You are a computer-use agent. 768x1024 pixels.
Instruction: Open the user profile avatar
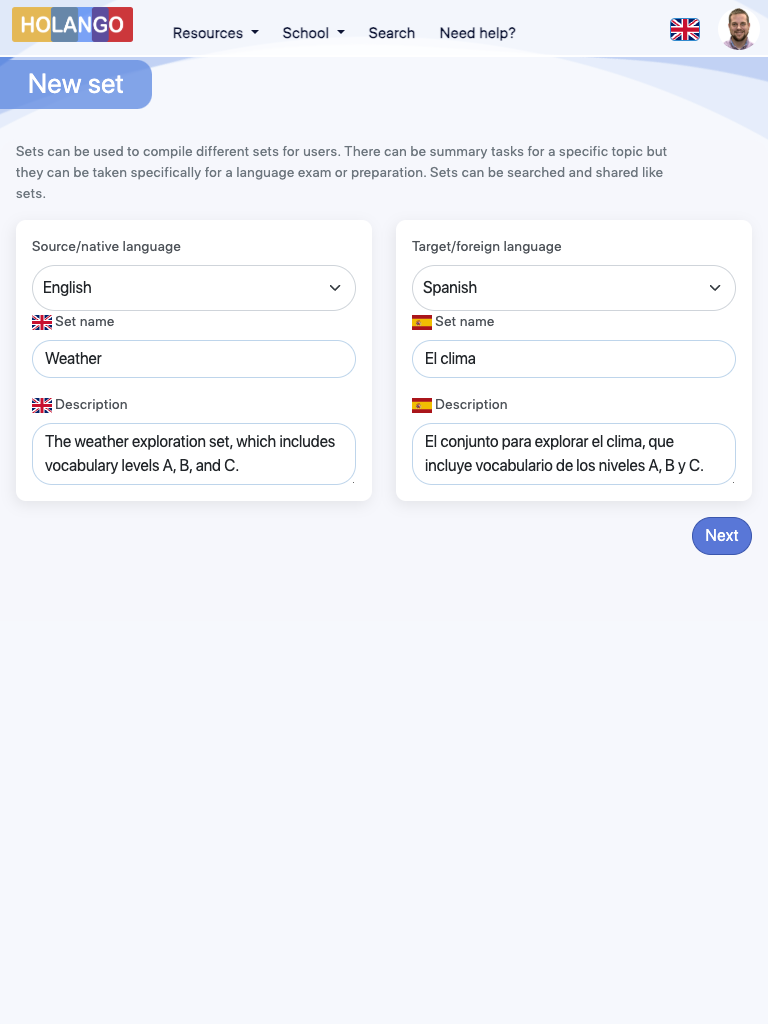739,29
